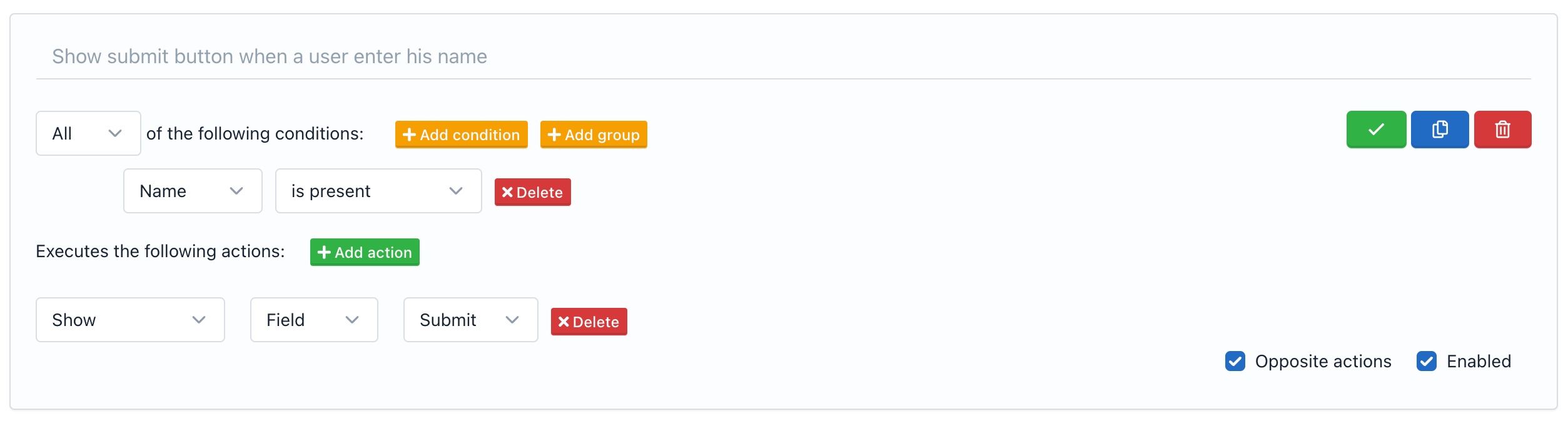Click the Add group button label
This screenshot has width=1568, height=423.
click(602, 135)
